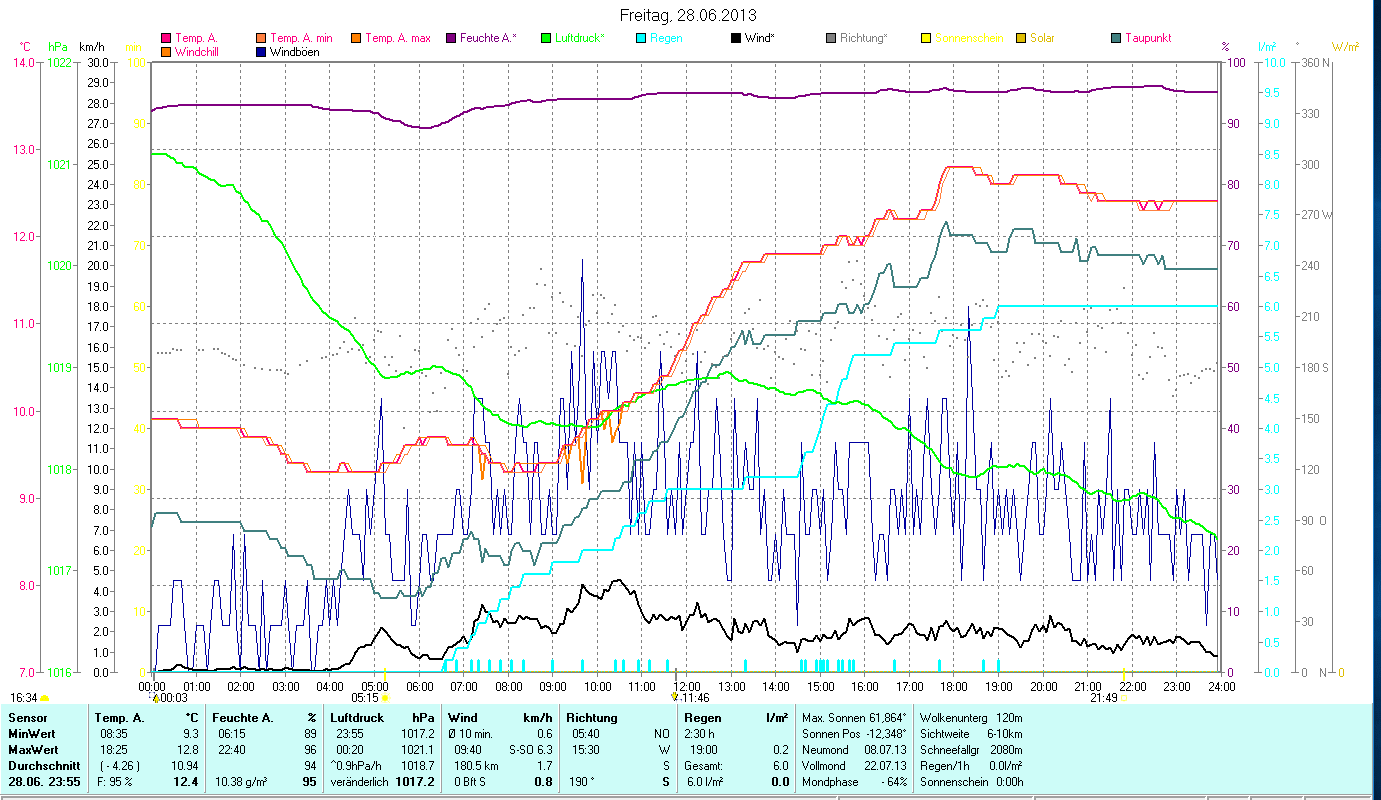Image resolution: width=1381 pixels, height=800 pixels.
Task: Click the 'Ø 10 min.' wind label
Action: pyautogui.click(x=471, y=734)
